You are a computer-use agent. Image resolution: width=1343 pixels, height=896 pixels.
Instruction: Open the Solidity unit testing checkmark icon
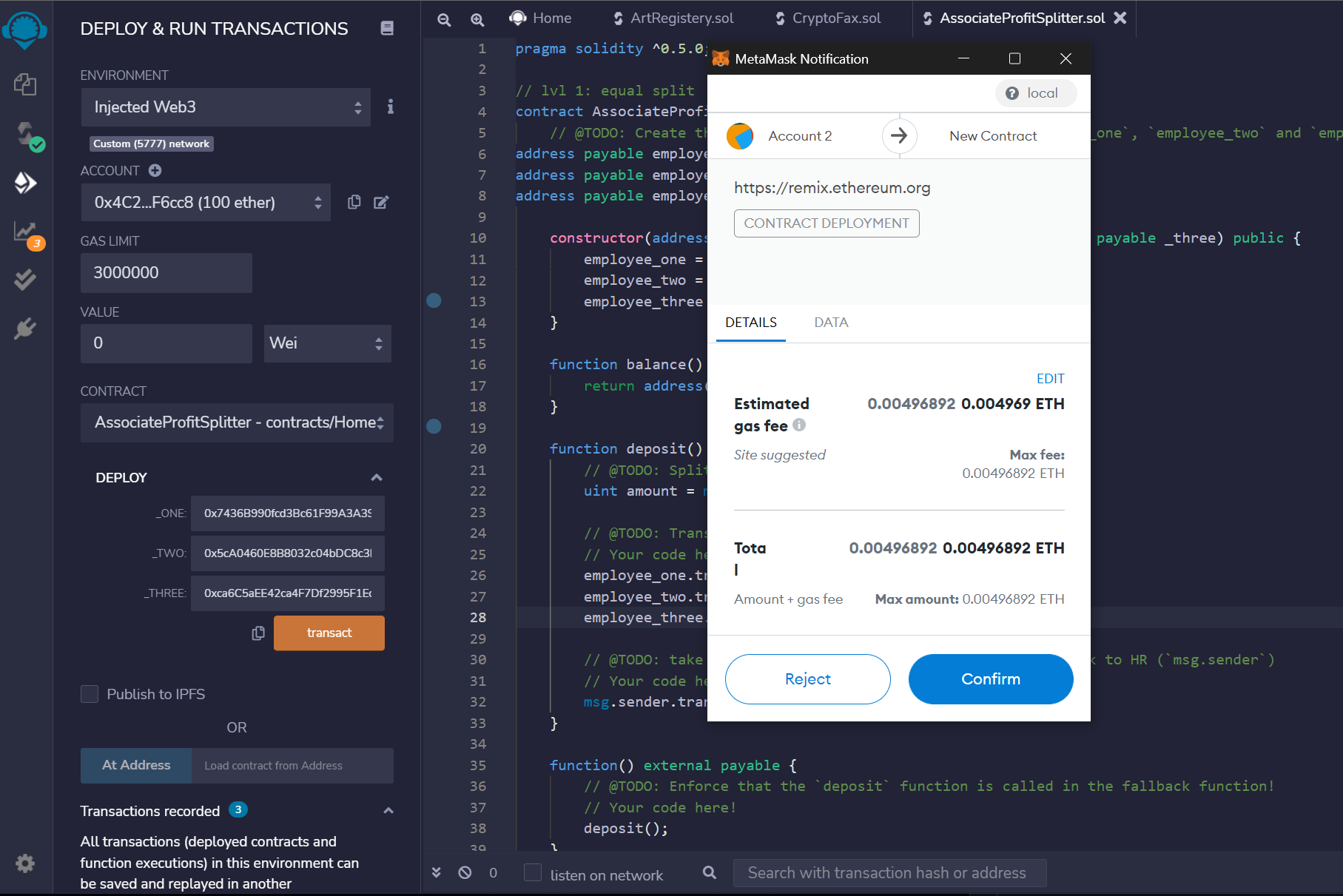pos(25,280)
